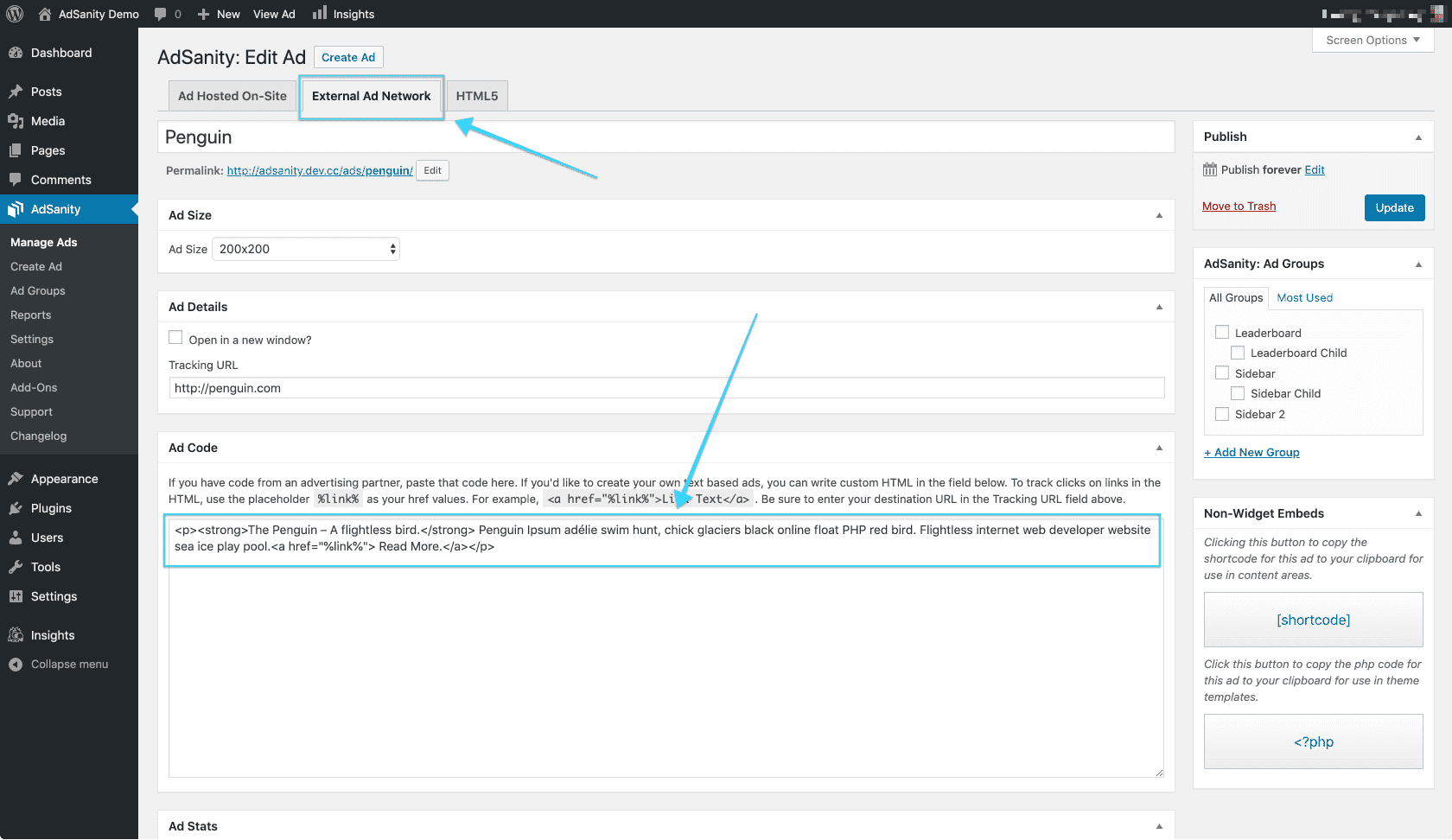Click the Penguin ad title field
This screenshot has height=840, width=1452.
(x=666, y=137)
